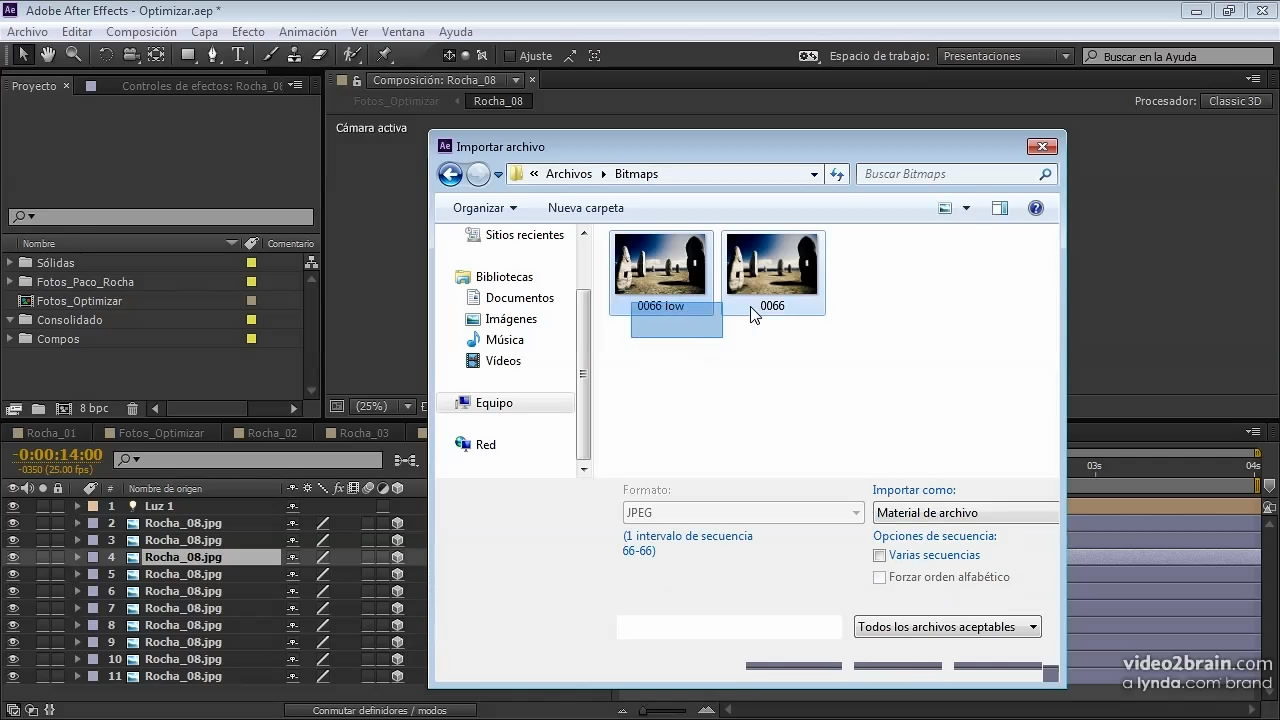Open the Todos los archivos aceptables dropdown

pyautogui.click(x=948, y=627)
